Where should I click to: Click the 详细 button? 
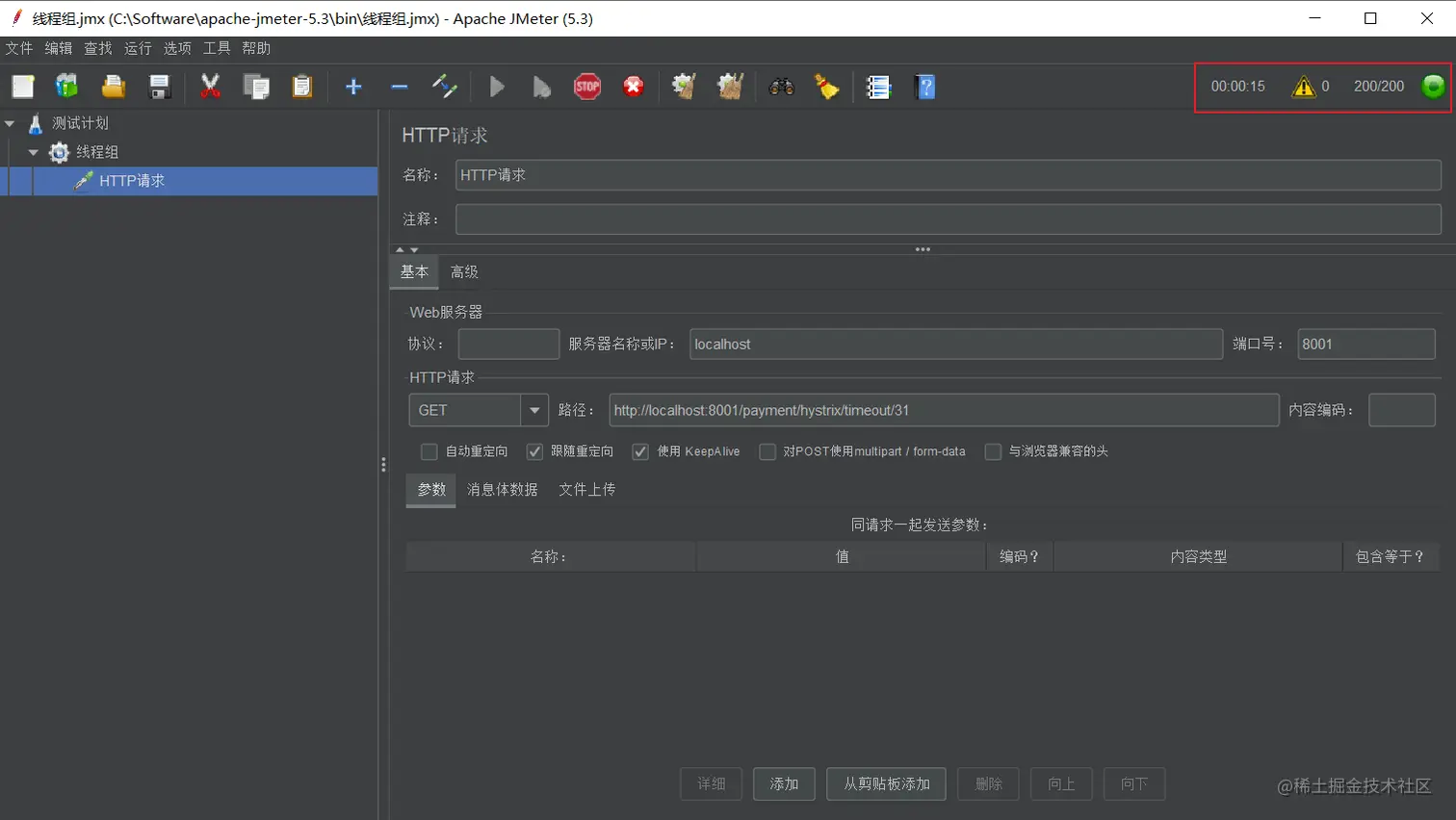(x=712, y=784)
